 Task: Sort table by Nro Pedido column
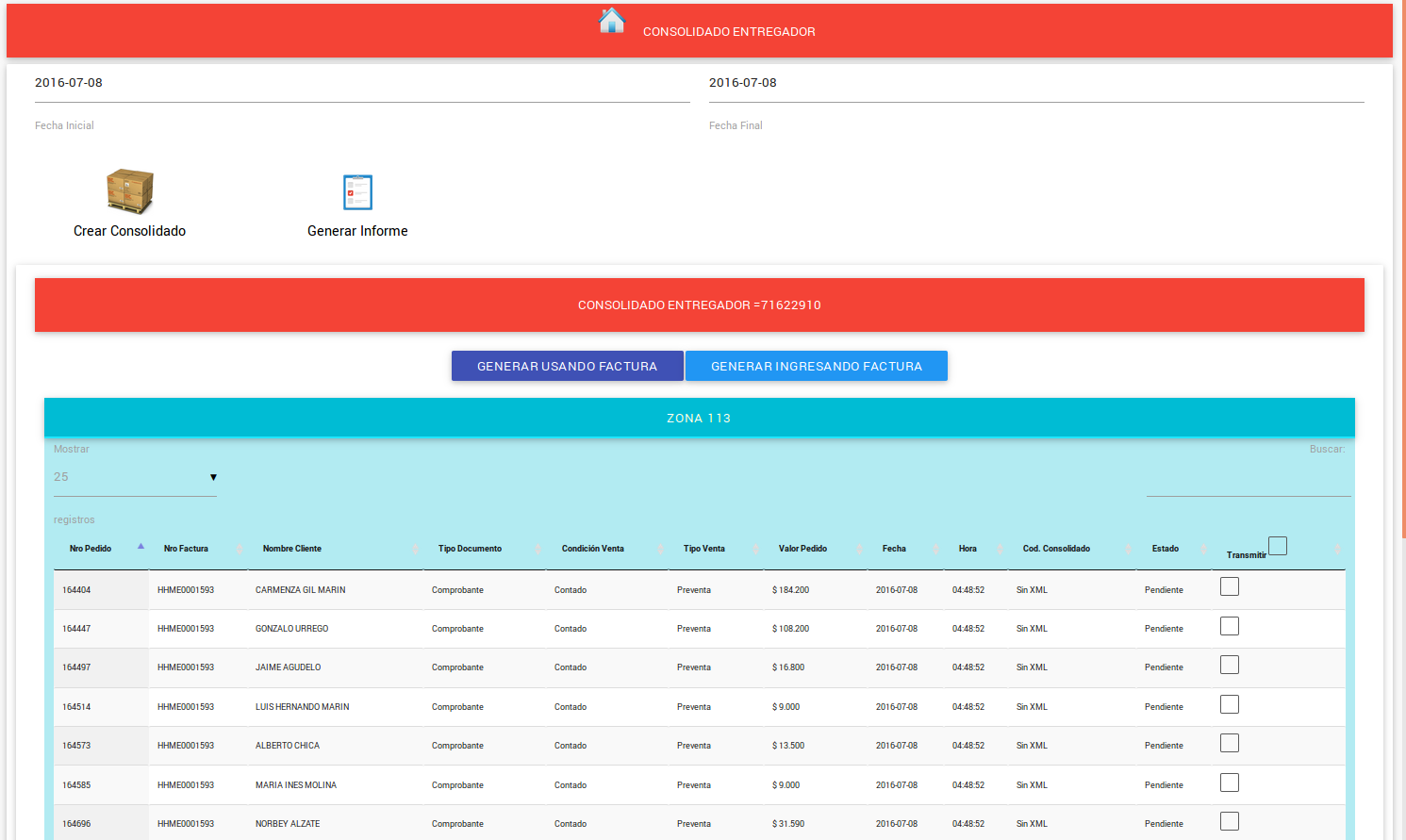[x=101, y=549]
